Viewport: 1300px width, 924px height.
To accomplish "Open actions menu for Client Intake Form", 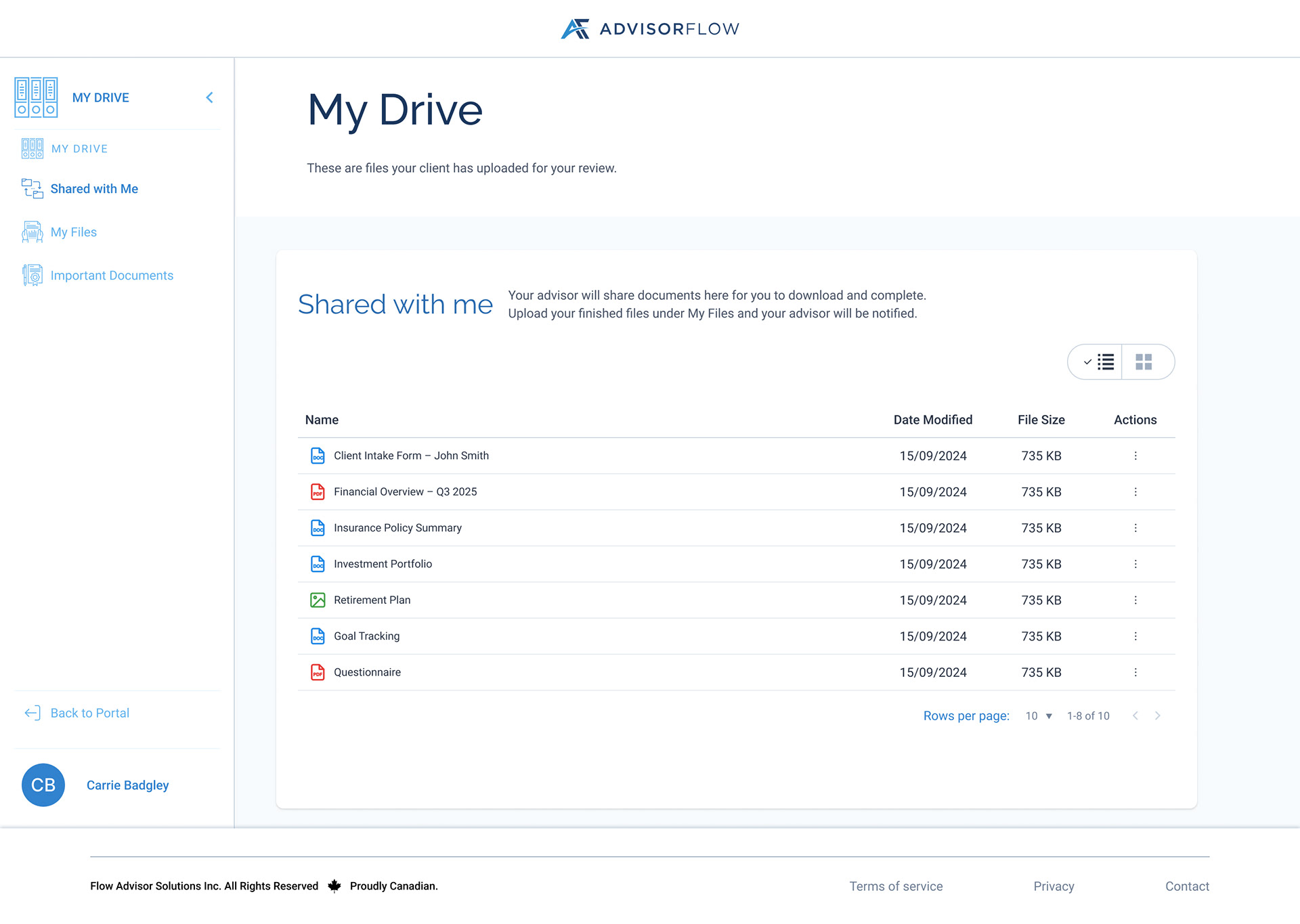I will point(1135,456).
